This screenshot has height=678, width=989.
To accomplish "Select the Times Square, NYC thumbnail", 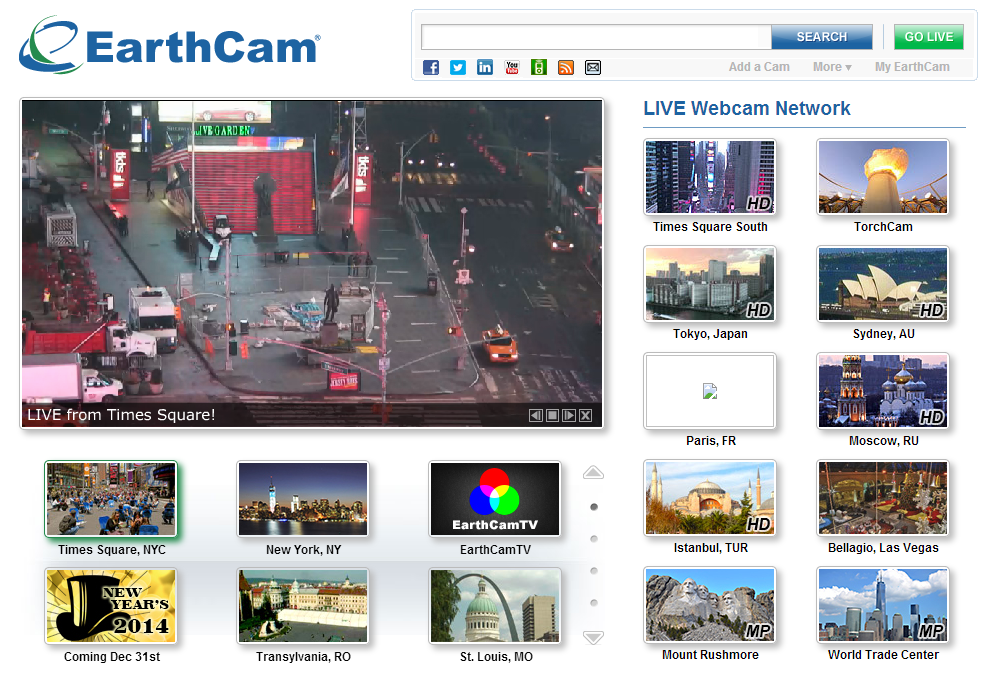I will click(111, 499).
